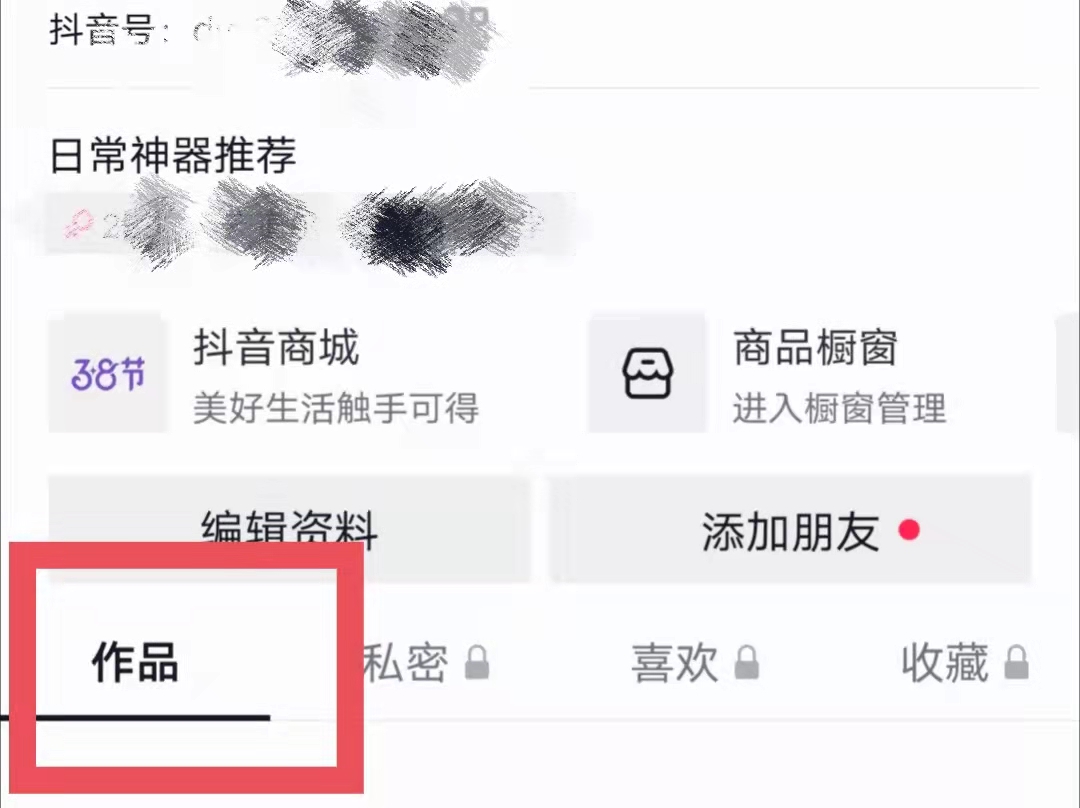Tap the 美好生活触手可得 subtitle text
Screen dimensions: 1080x808
tap(336, 408)
